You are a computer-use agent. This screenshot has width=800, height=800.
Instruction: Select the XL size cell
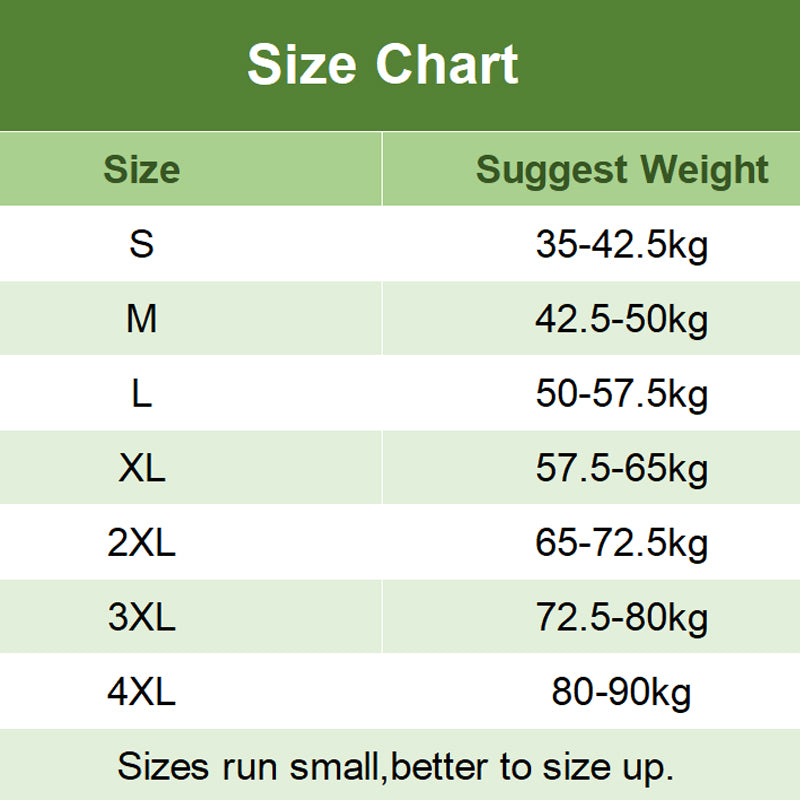click(142, 468)
